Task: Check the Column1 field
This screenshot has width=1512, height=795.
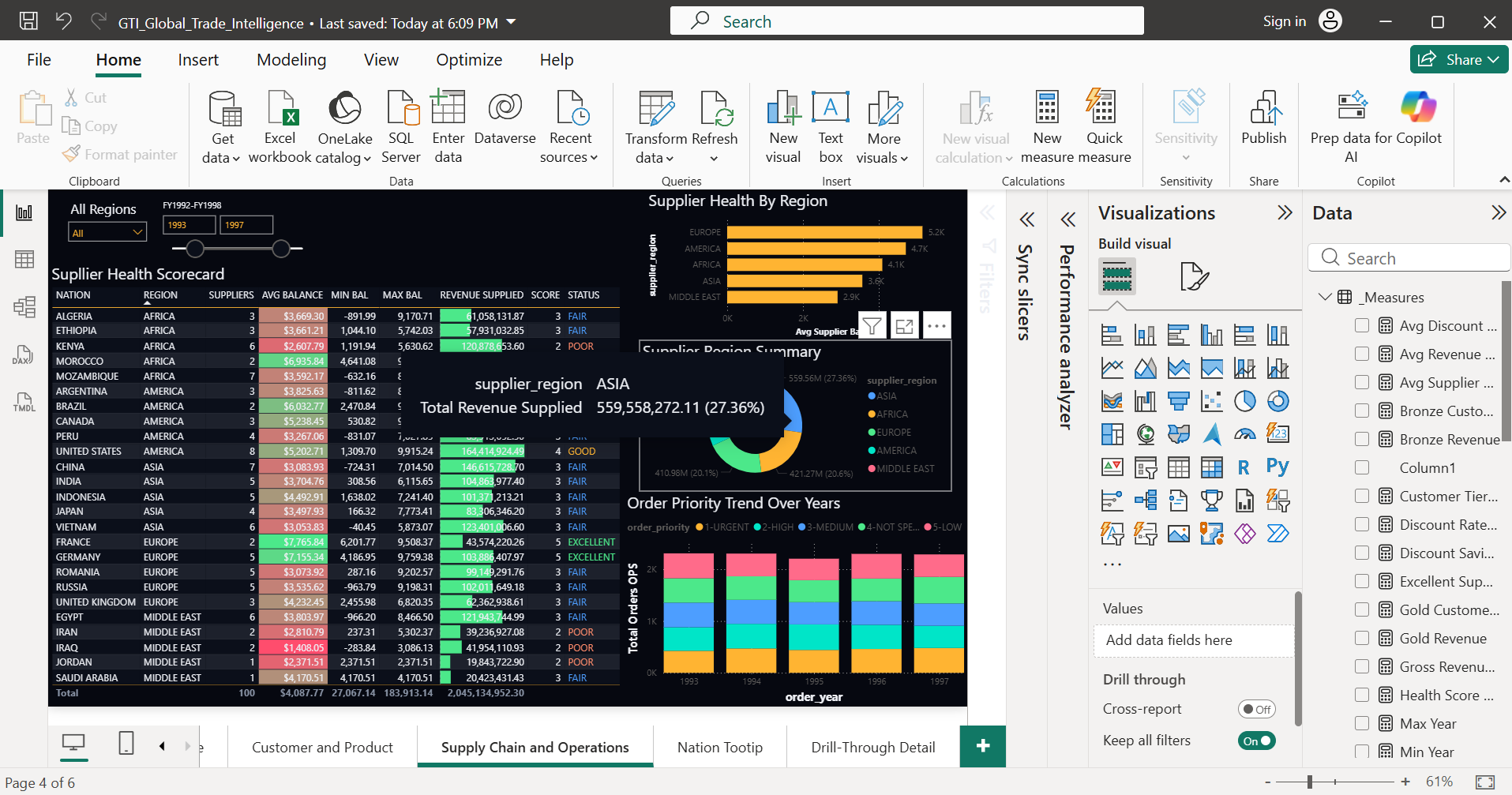Action: 1362,467
